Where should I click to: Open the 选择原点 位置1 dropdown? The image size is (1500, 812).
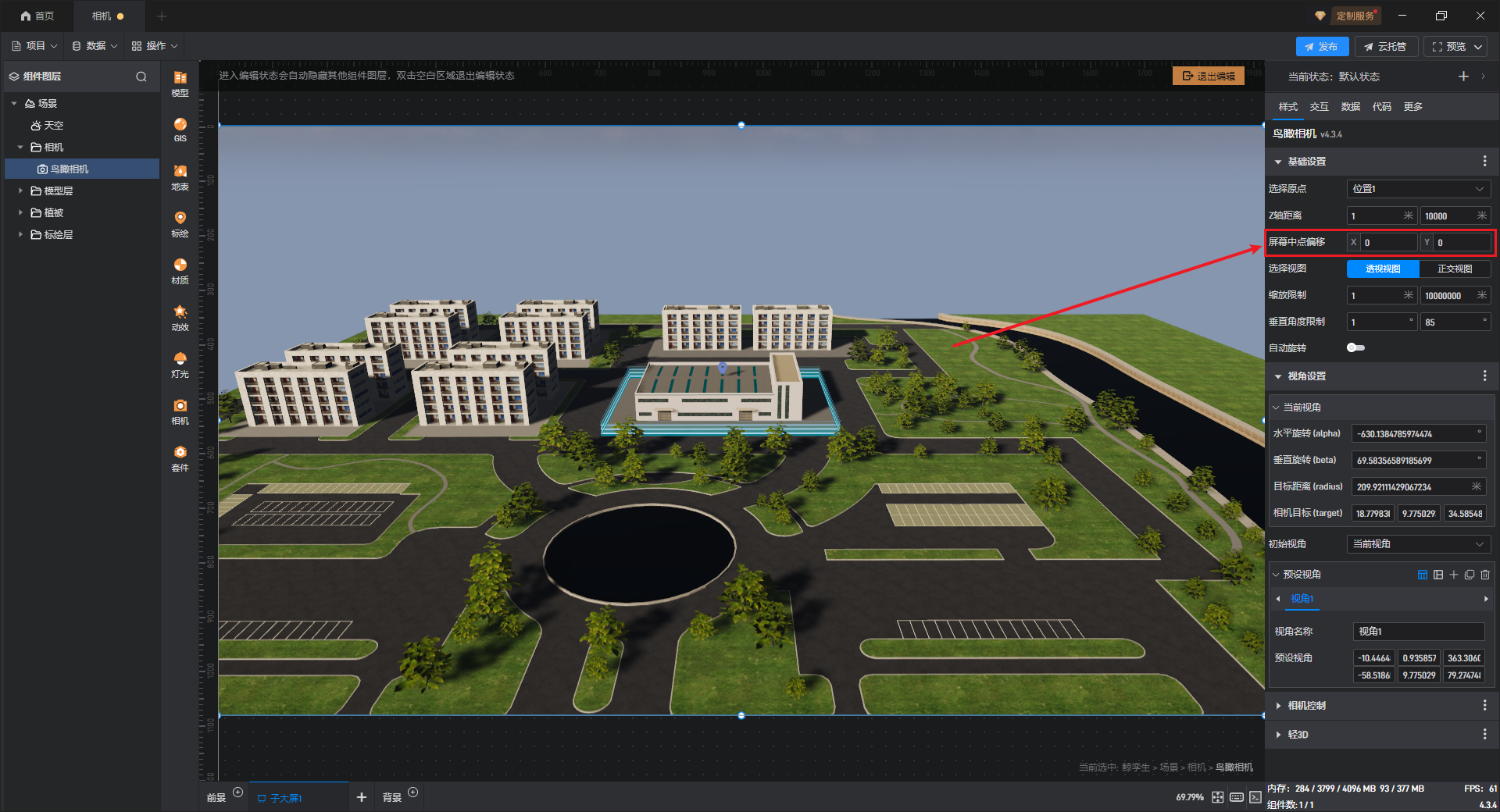click(x=1418, y=189)
